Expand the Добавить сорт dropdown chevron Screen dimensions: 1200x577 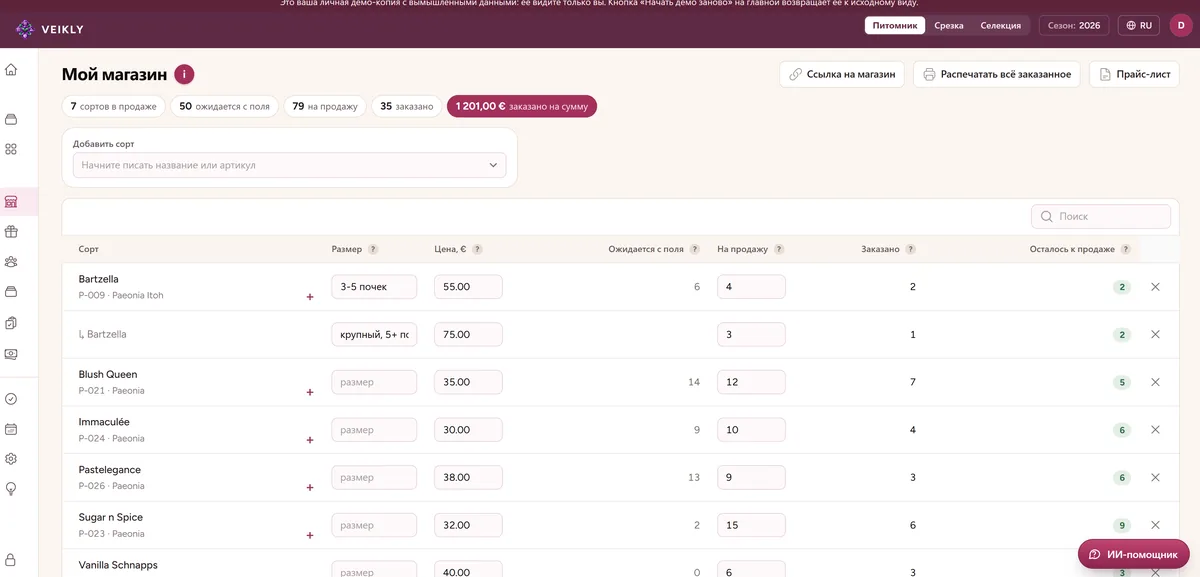coord(493,165)
